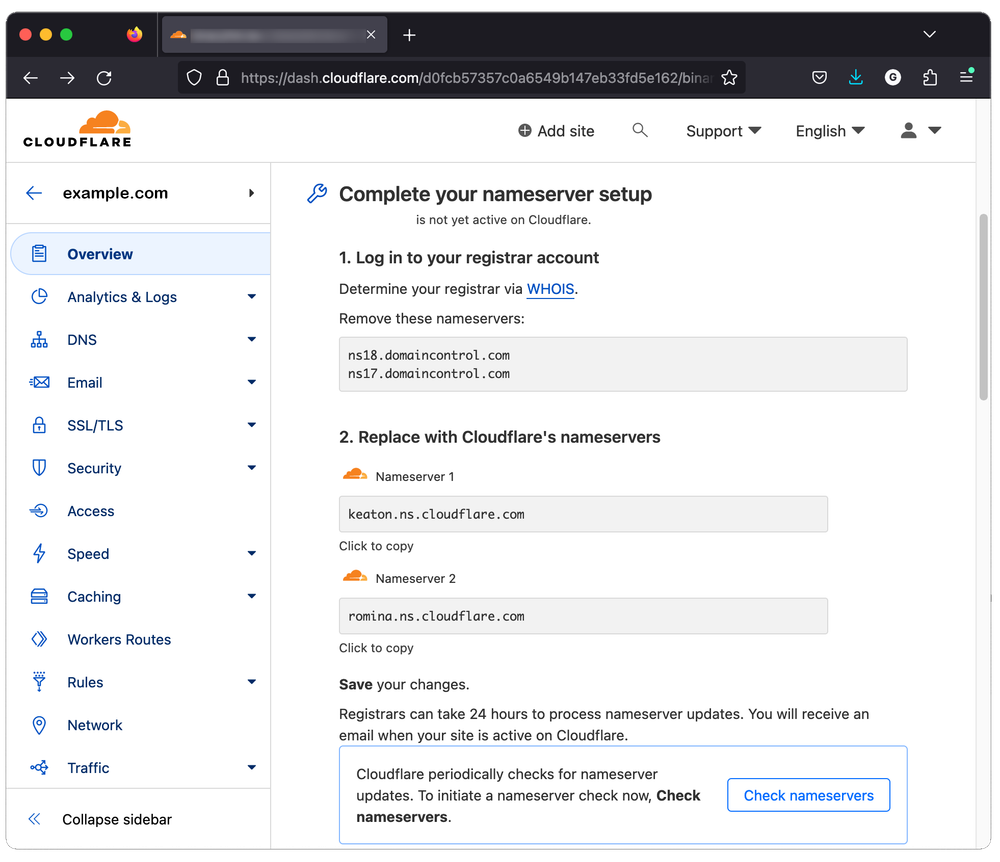Viewport: 1000px width, 862px height.
Task: Open the user account profile menu
Action: point(920,131)
